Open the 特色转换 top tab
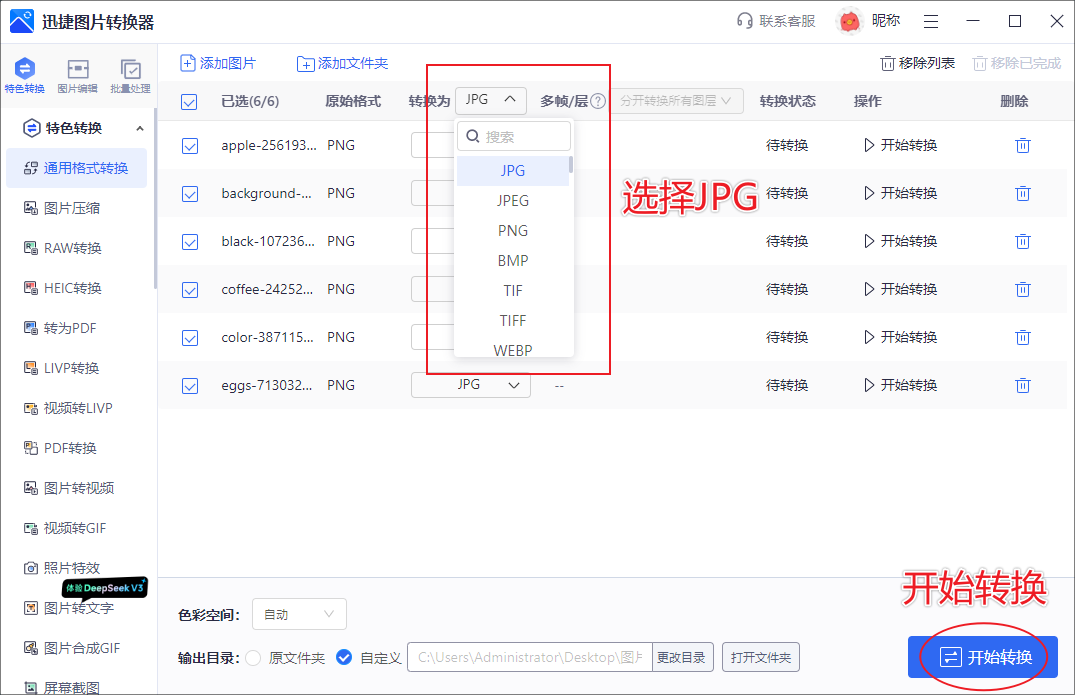Image resolution: width=1075 pixels, height=695 pixels. coord(25,75)
